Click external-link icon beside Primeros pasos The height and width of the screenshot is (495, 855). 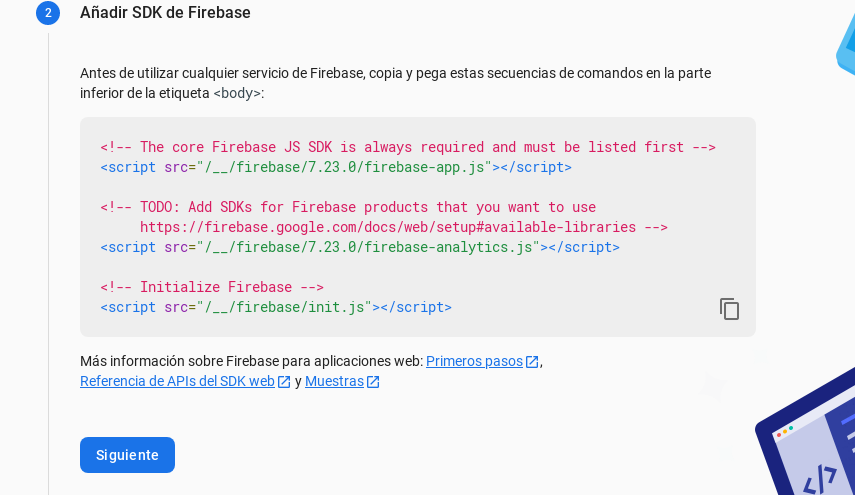coord(532,362)
